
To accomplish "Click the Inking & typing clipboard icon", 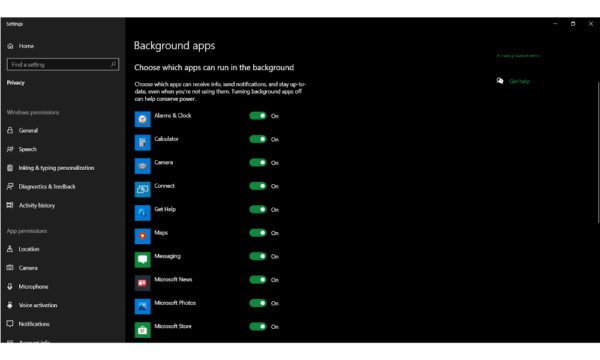I will [x=10, y=168].
